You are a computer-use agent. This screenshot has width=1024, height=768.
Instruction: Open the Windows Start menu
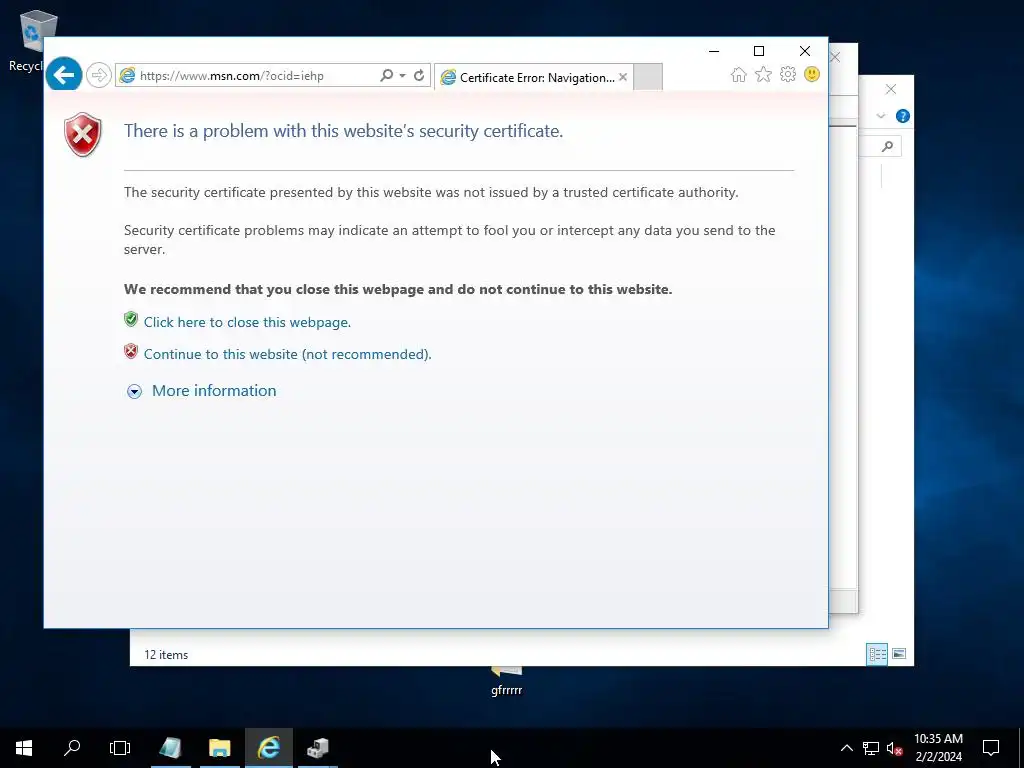click(x=24, y=748)
